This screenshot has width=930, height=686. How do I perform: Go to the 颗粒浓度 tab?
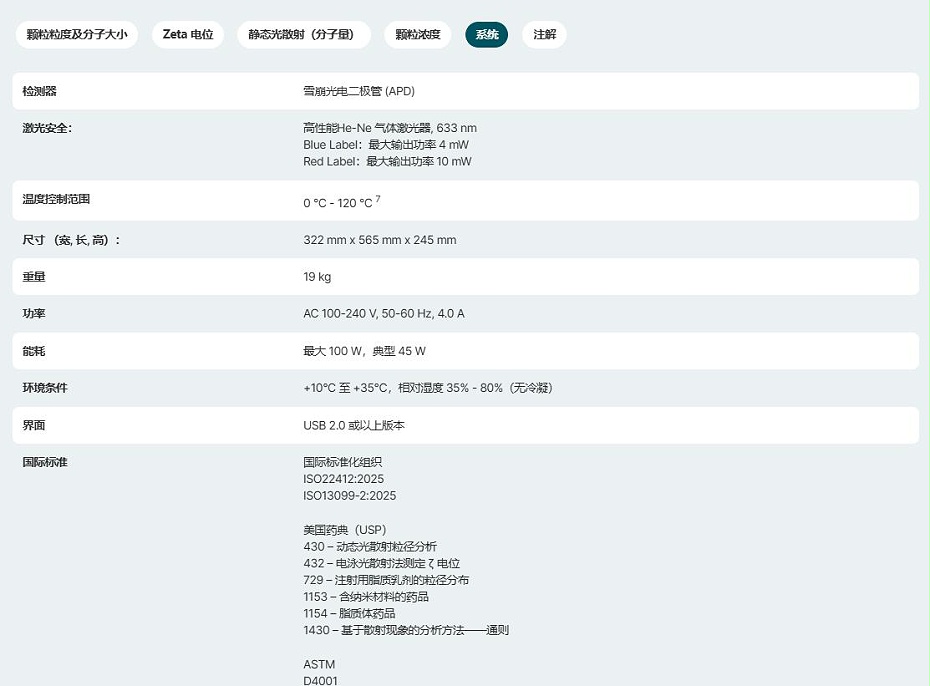pyautogui.click(x=417, y=35)
